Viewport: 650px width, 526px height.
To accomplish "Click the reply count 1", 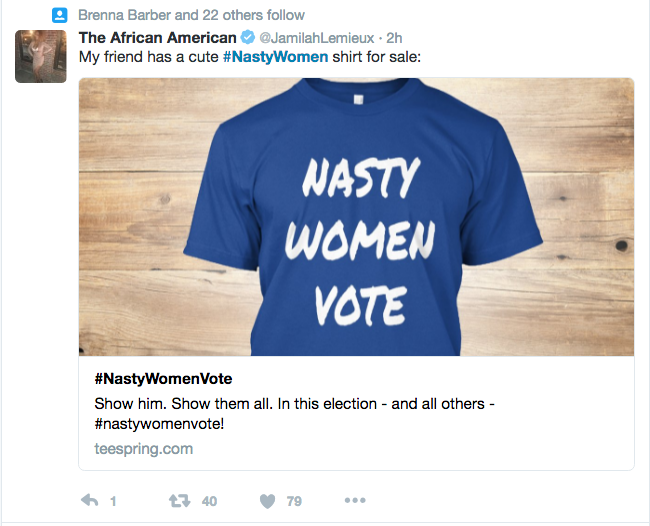I will tap(113, 501).
